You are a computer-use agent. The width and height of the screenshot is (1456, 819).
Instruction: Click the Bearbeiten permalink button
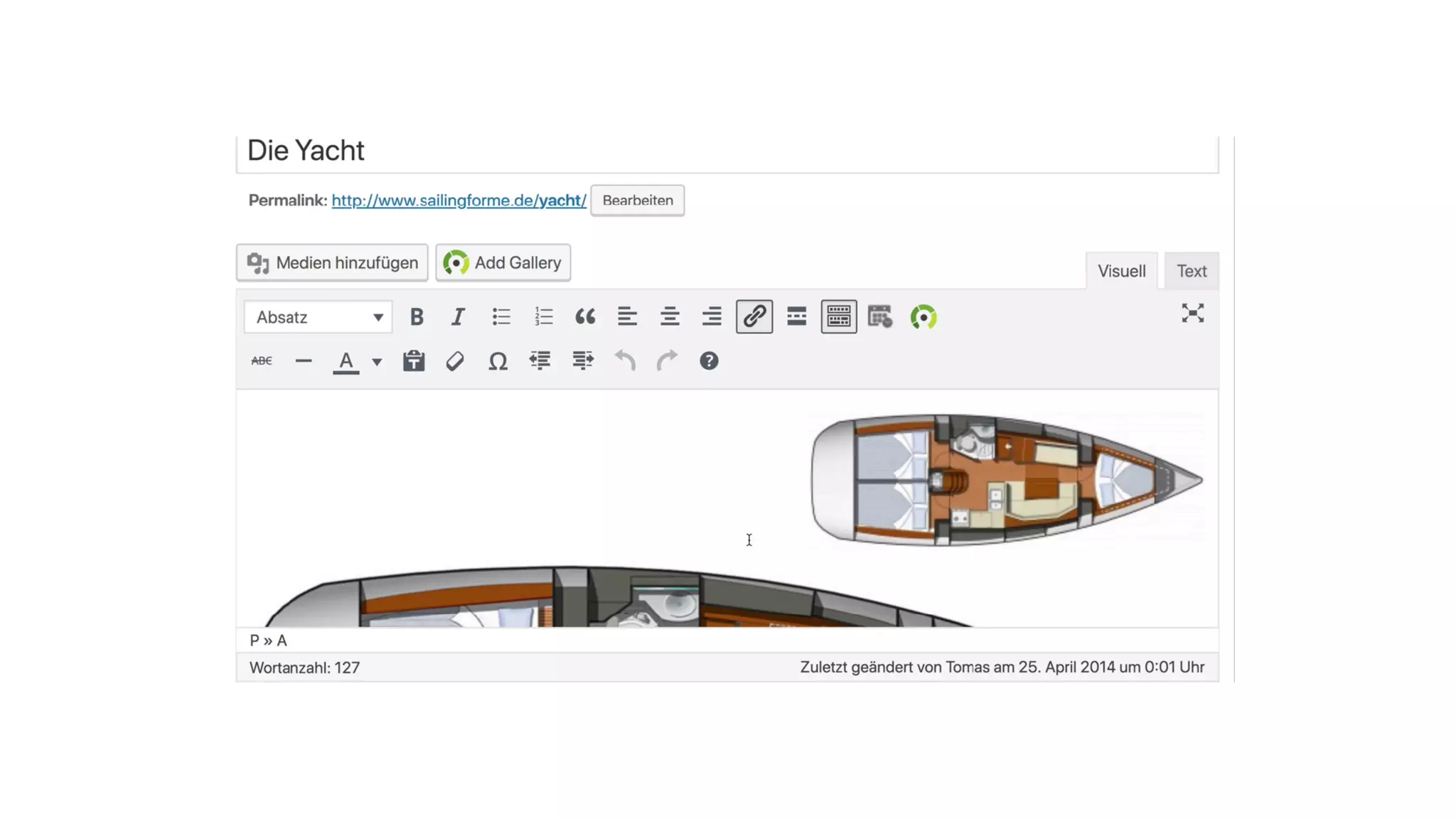pos(637,200)
